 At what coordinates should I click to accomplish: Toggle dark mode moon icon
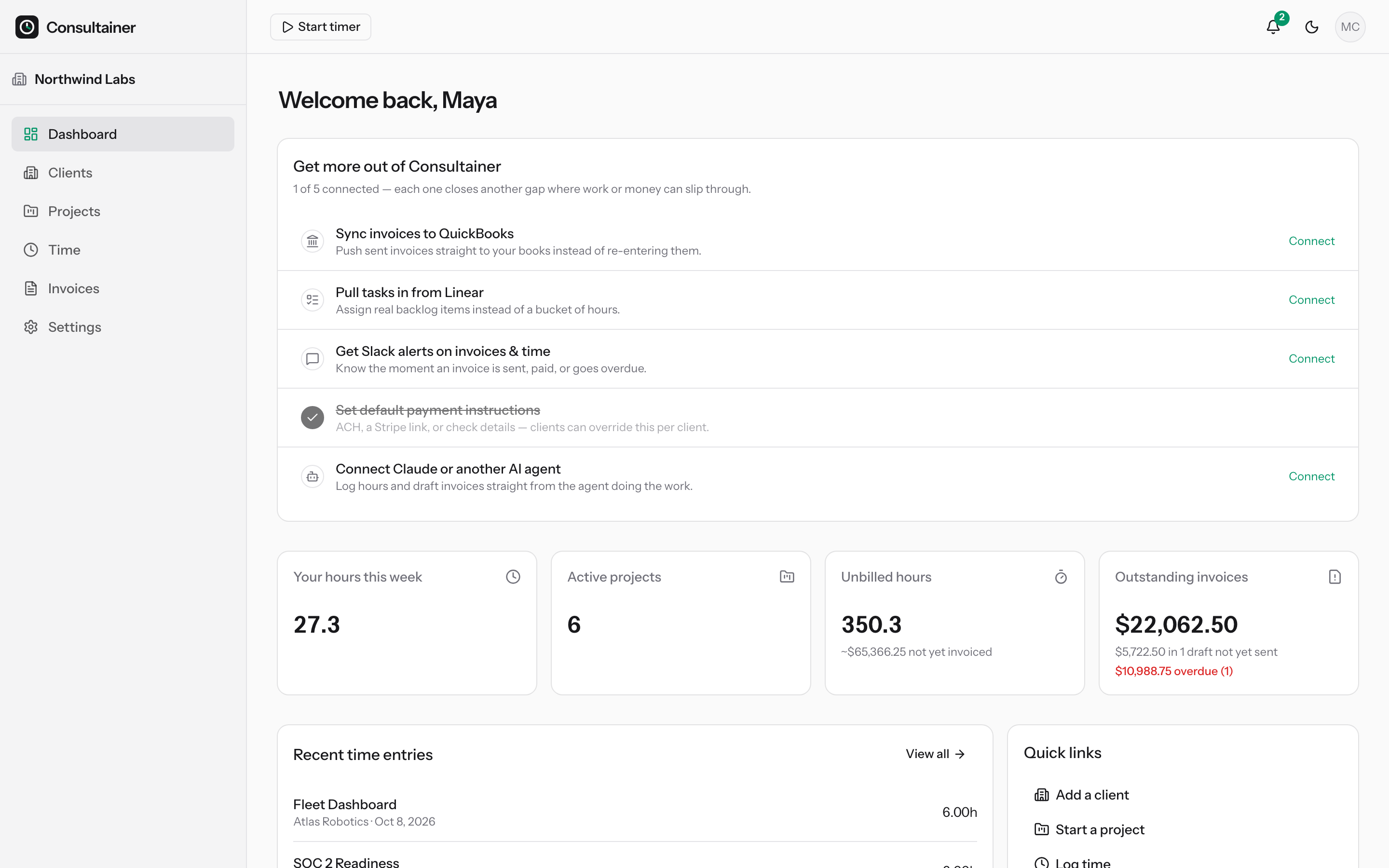tap(1311, 27)
